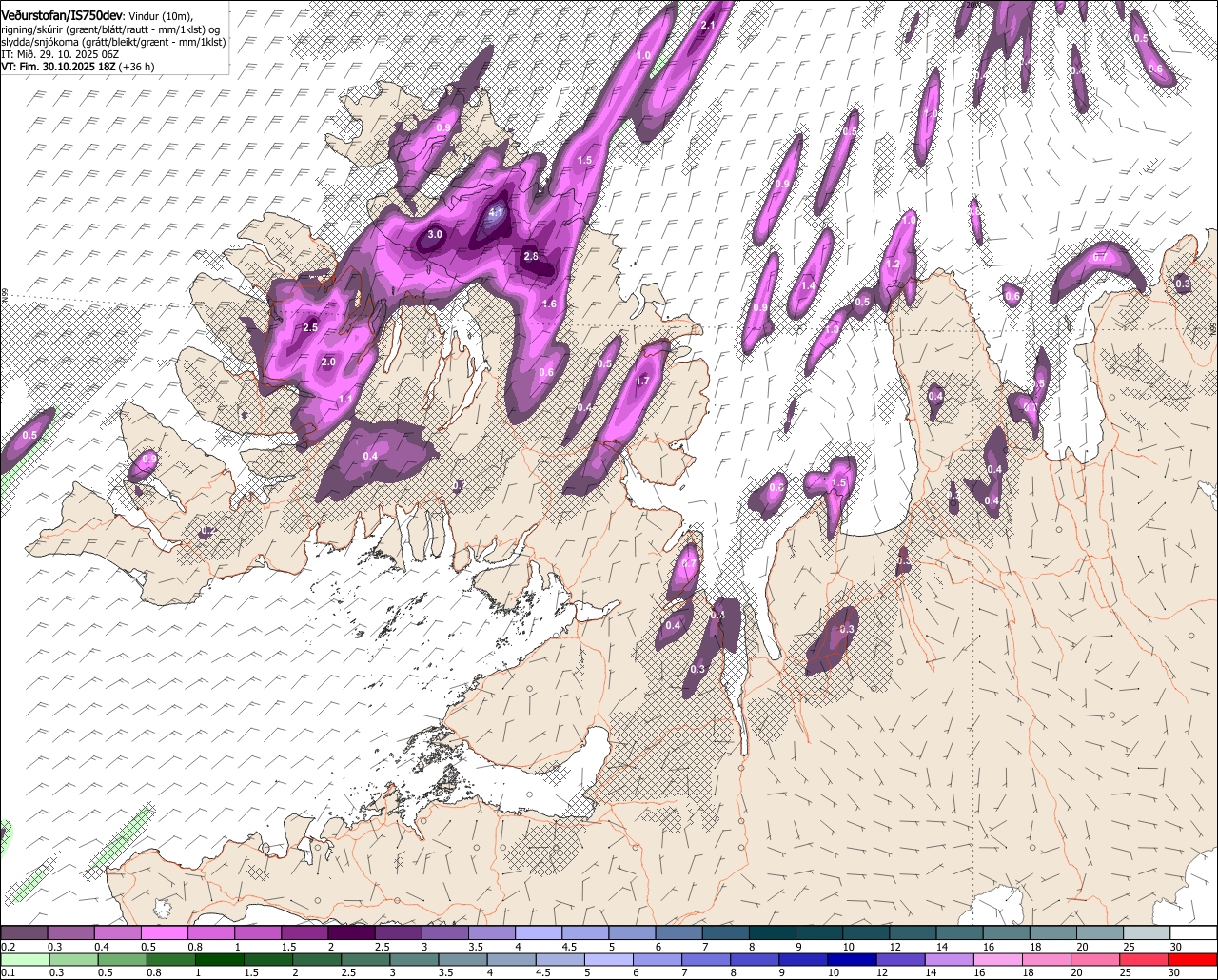Select upper legend swatch starting at 4
Image resolution: width=1218 pixels, height=980 pixels.
[x=538, y=933]
